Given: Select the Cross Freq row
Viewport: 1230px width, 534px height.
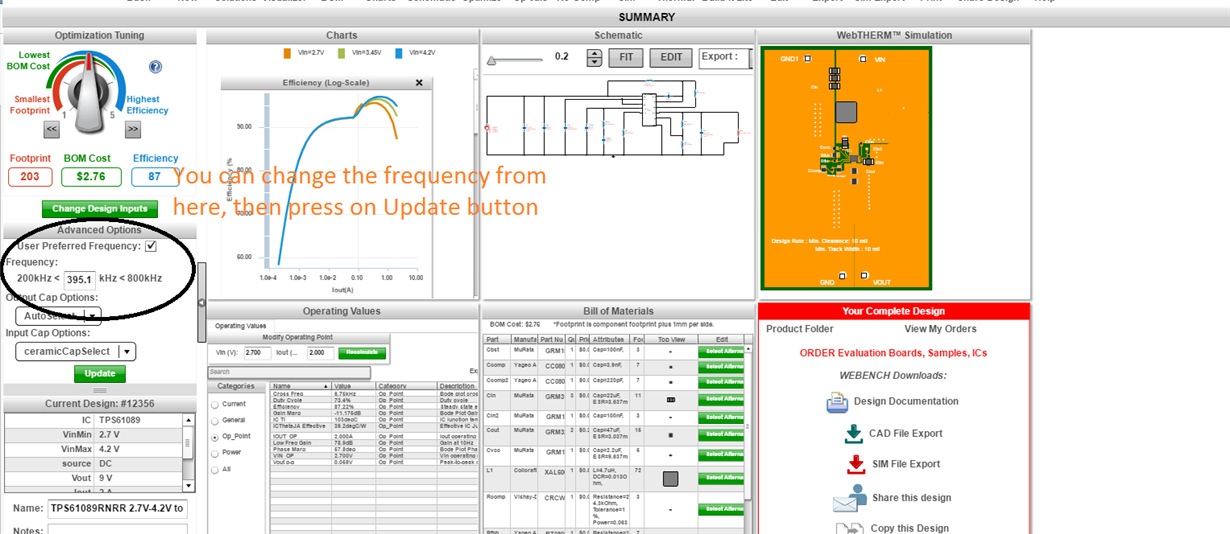Looking at the screenshot, I should [374, 394].
